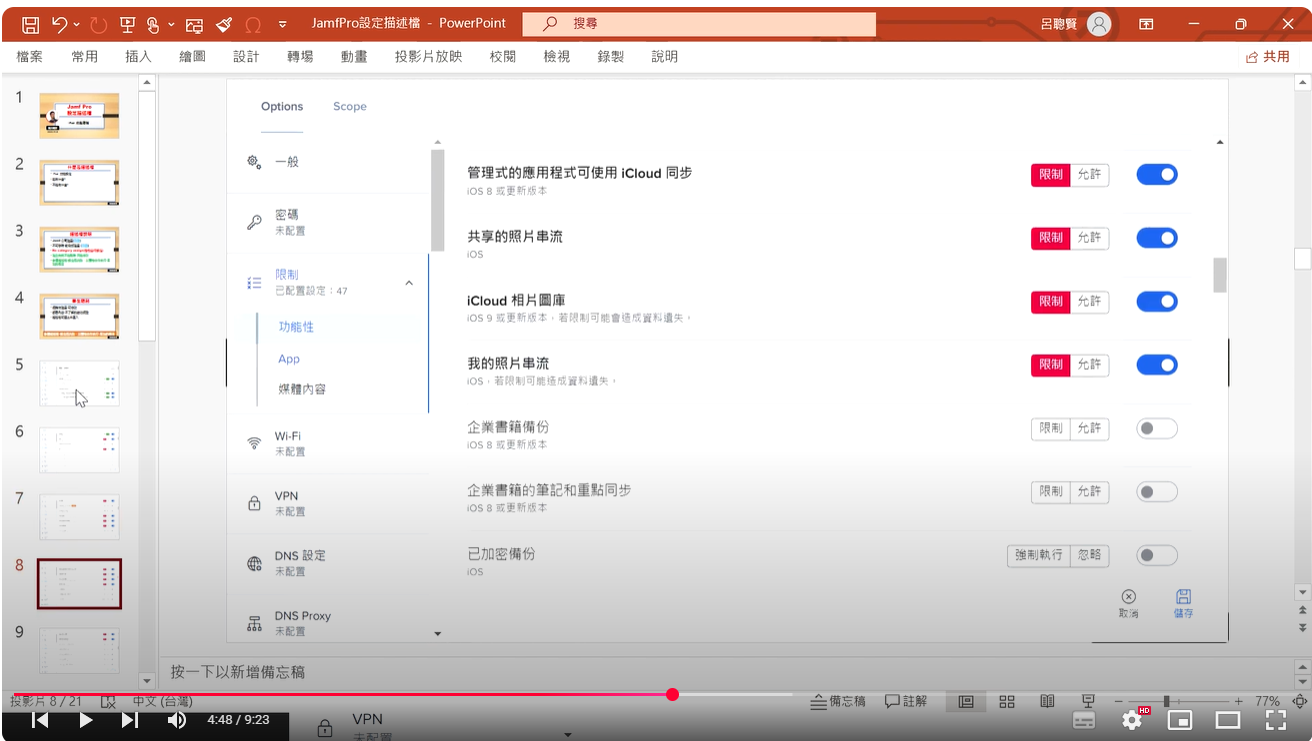Toggle touch/mouse mode icon

(x=153, y=23)
